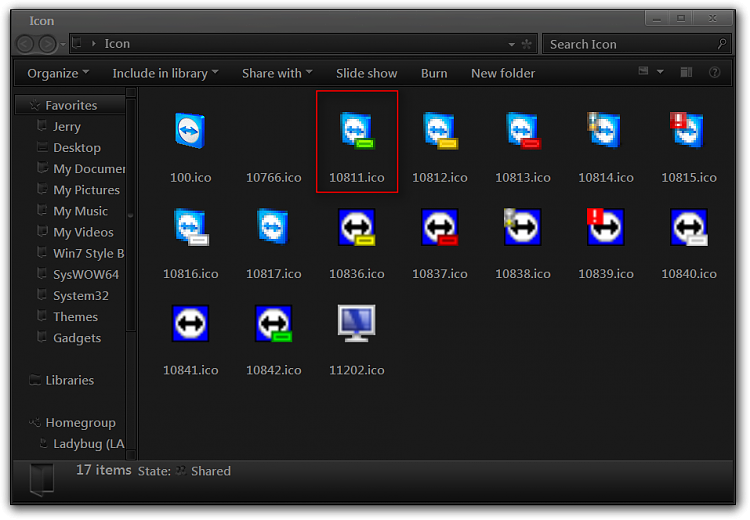Click the 10766.ico file name

pyautogui.click(x=274, y=177)
